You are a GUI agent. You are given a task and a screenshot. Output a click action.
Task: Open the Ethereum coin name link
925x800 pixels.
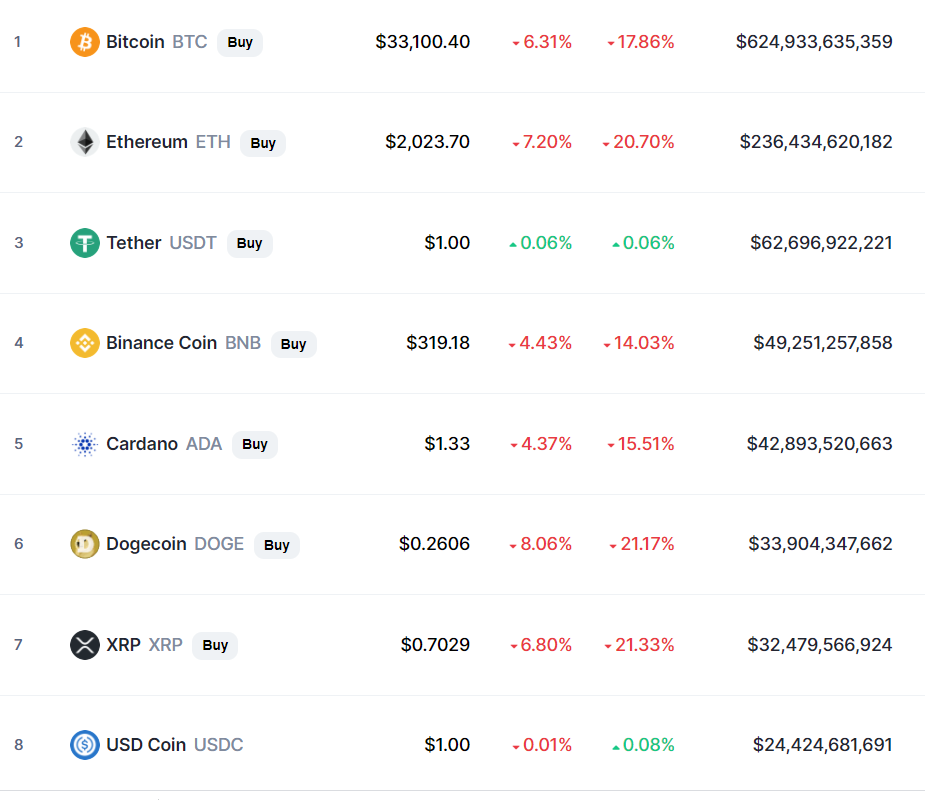pos(147,142)
